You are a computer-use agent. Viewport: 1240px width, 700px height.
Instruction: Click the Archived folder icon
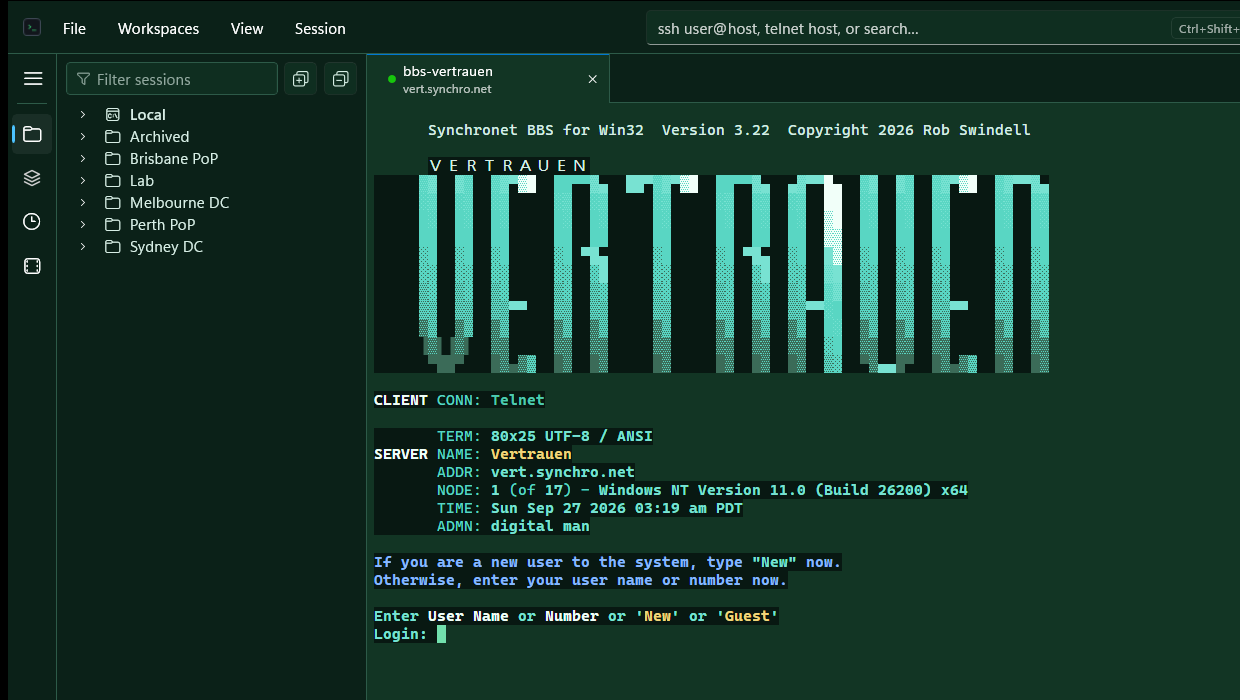(113, 137)
